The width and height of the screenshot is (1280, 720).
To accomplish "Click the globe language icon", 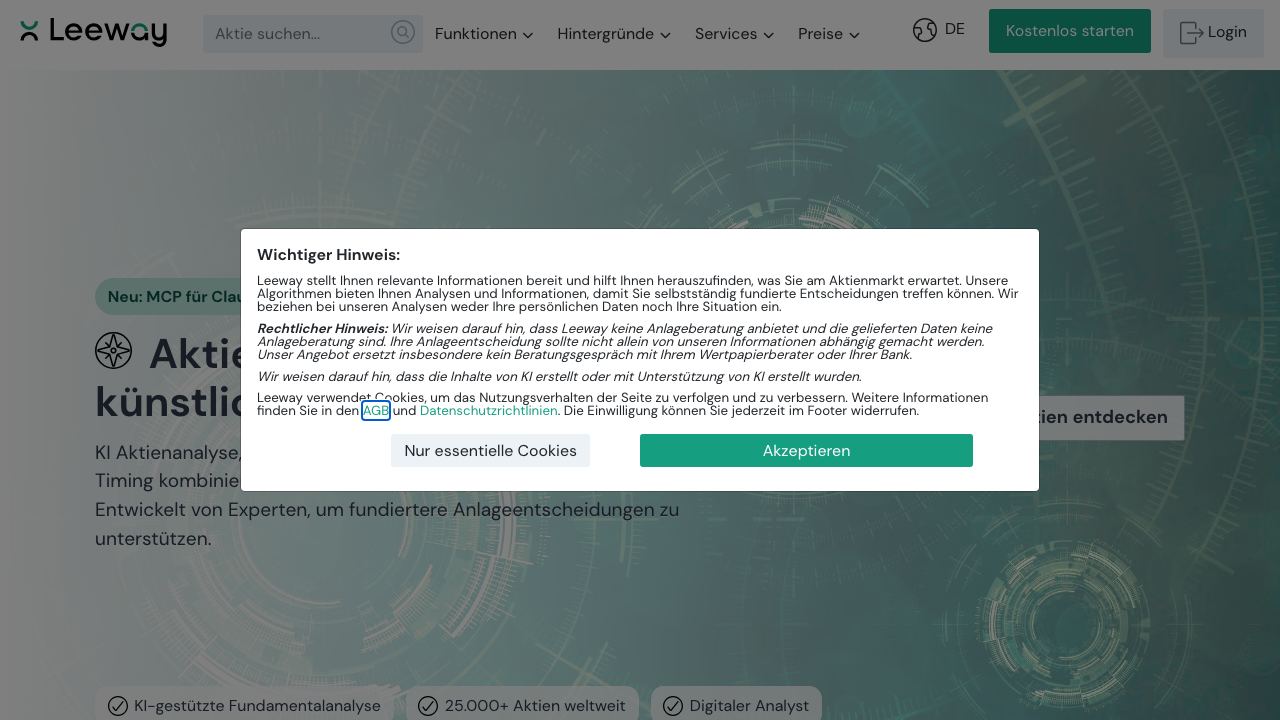I will (925, 30).
